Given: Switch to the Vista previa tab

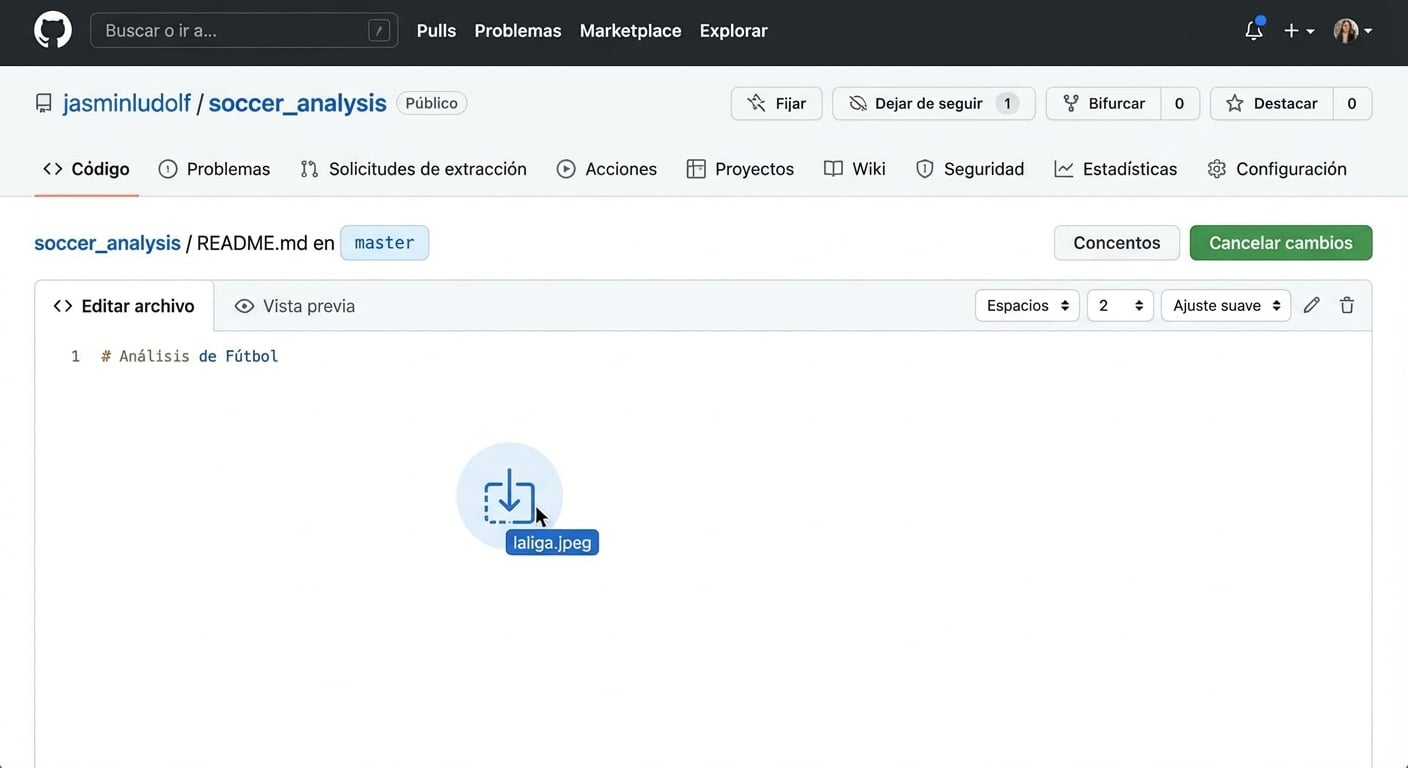Looking at the screenshot, I should (295, 306).
